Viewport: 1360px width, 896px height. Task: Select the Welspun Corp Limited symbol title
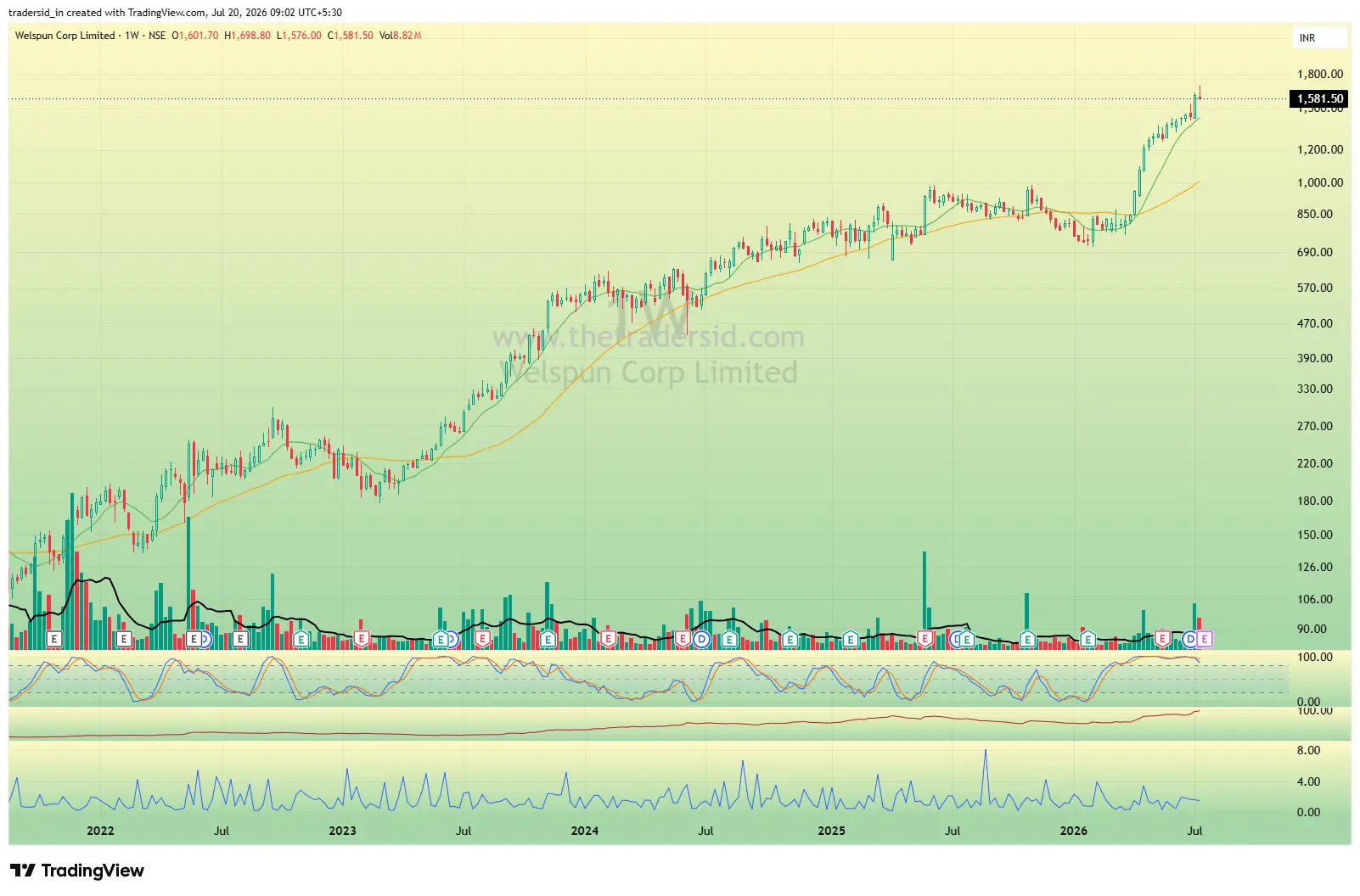pos(65,36)
